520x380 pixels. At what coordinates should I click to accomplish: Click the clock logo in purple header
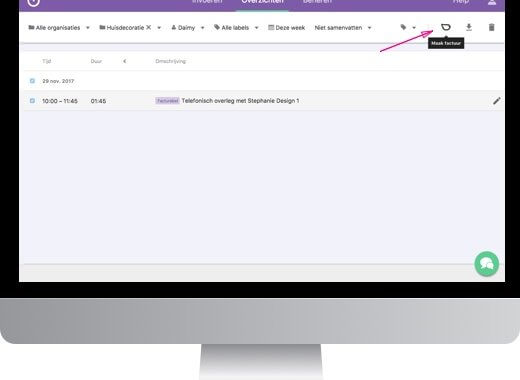33,2
